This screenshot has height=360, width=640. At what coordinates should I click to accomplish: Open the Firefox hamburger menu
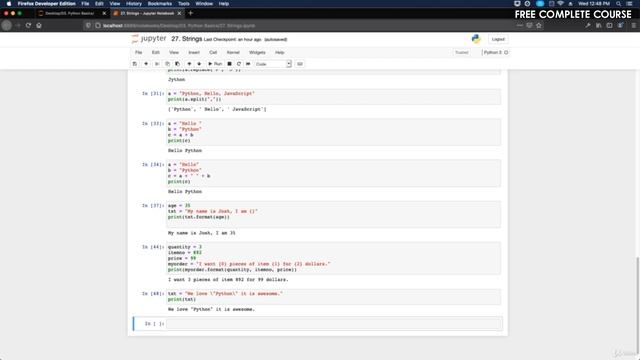click(633, 25)
